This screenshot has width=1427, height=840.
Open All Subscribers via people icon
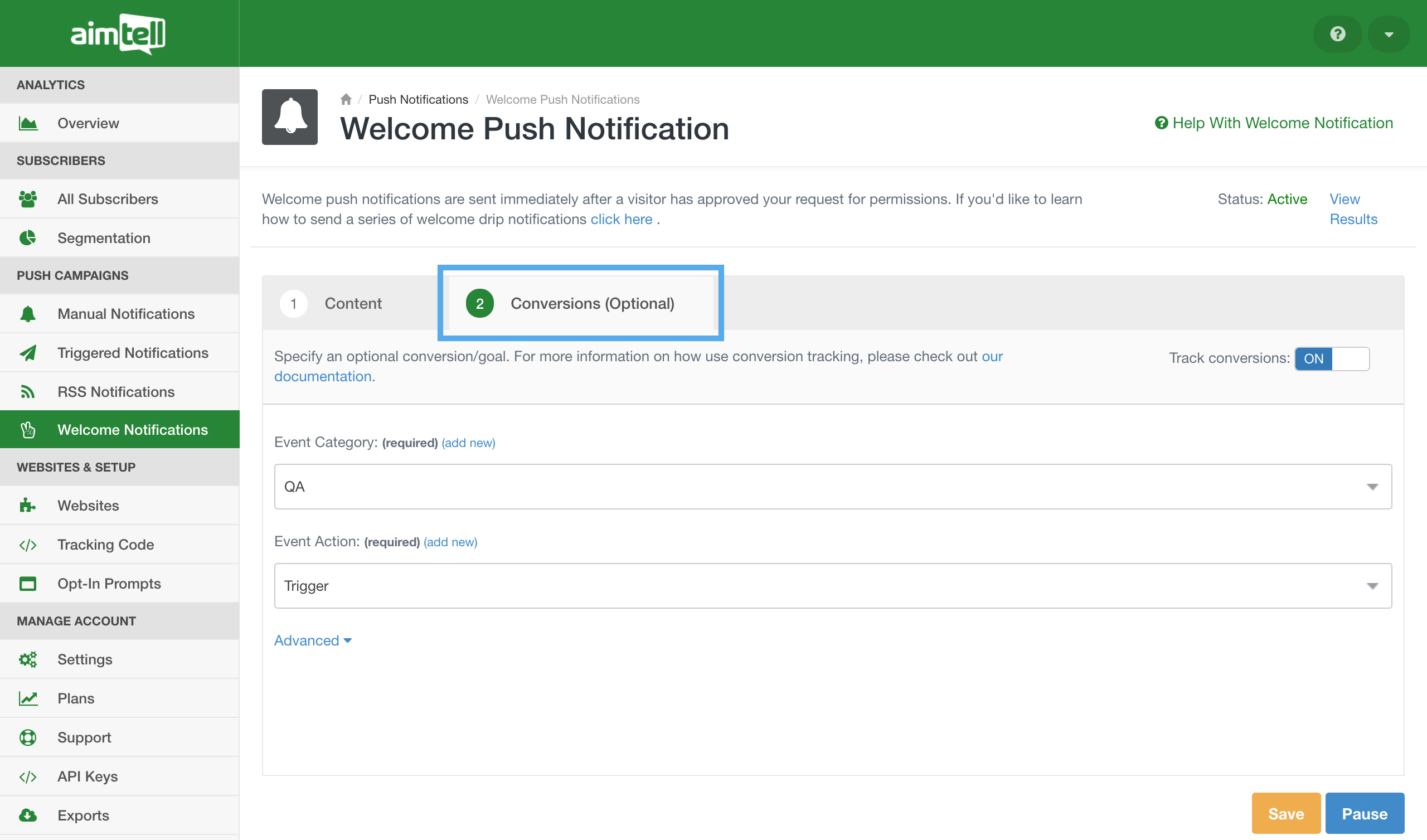tap(28, 199)
